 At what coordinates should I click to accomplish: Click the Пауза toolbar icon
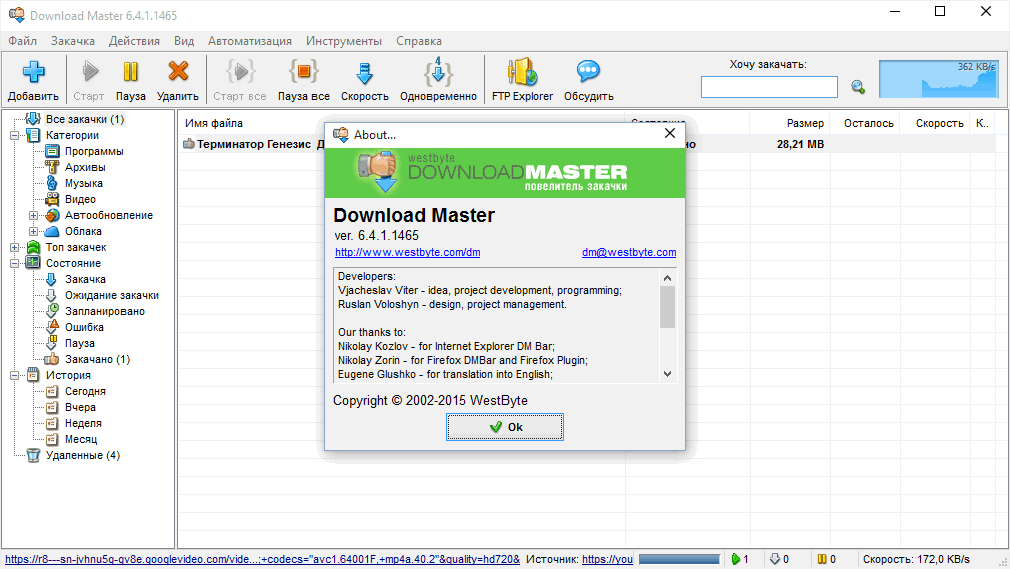[131, 72]
